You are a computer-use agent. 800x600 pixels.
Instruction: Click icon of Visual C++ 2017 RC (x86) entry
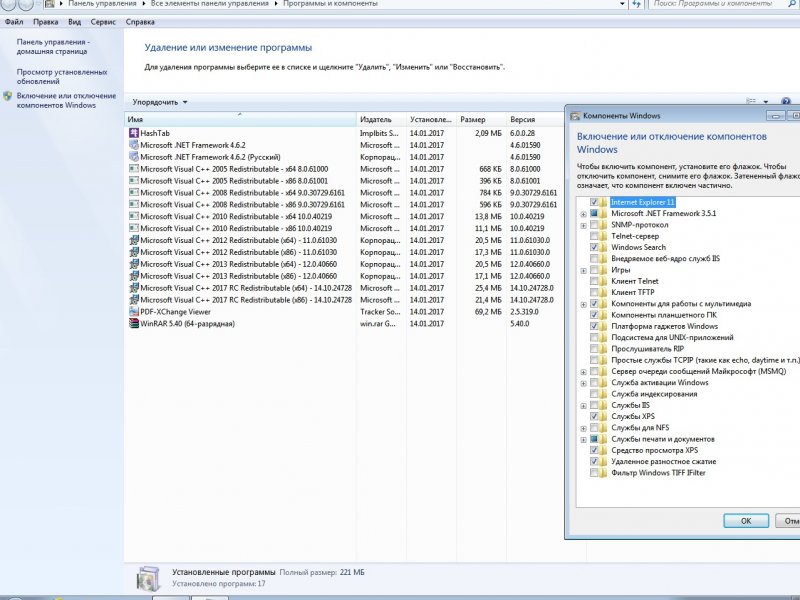(x=134, y=300)
